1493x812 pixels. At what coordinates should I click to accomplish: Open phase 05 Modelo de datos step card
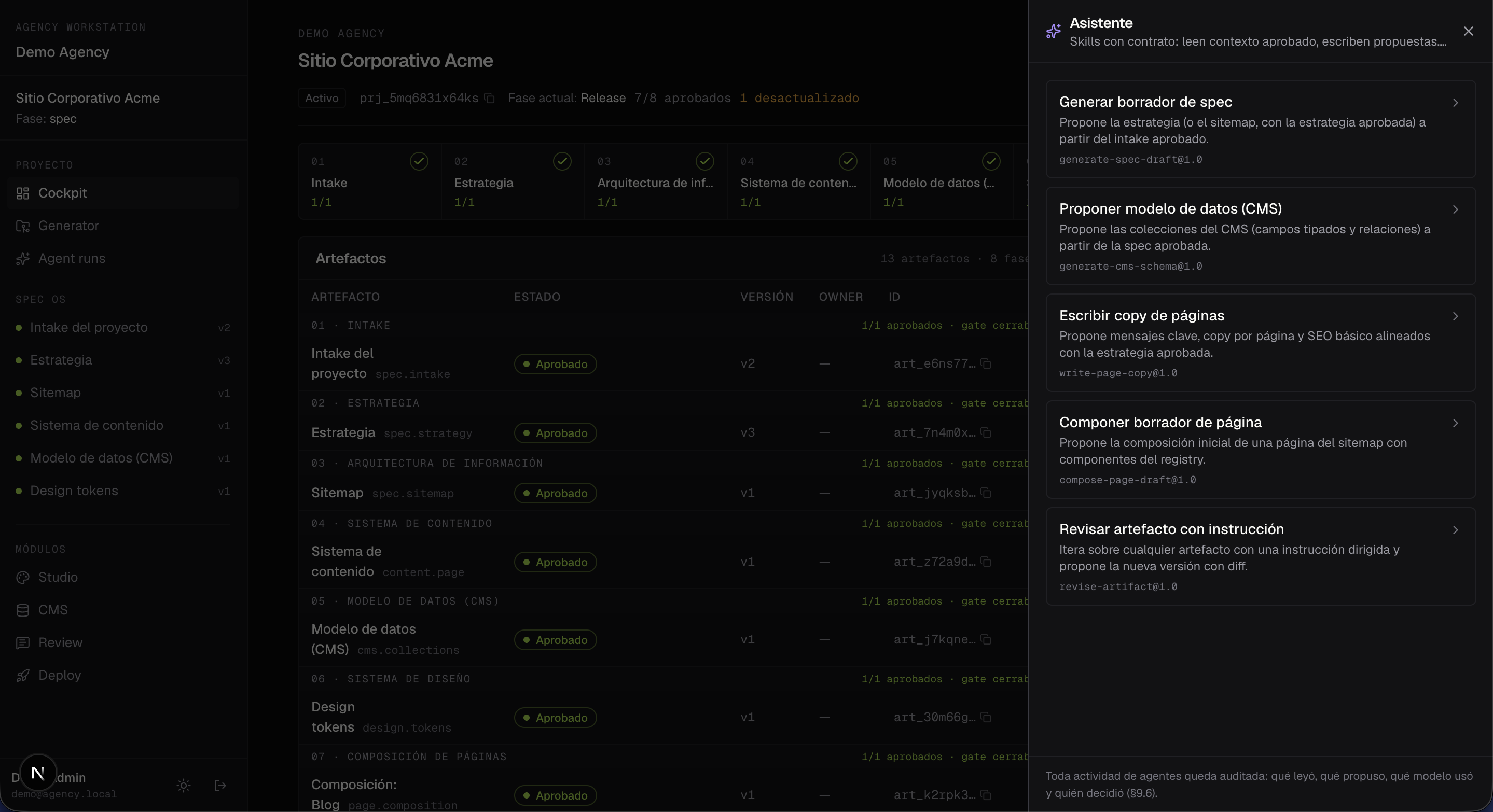pyautogui.click(x=942, y=181)
